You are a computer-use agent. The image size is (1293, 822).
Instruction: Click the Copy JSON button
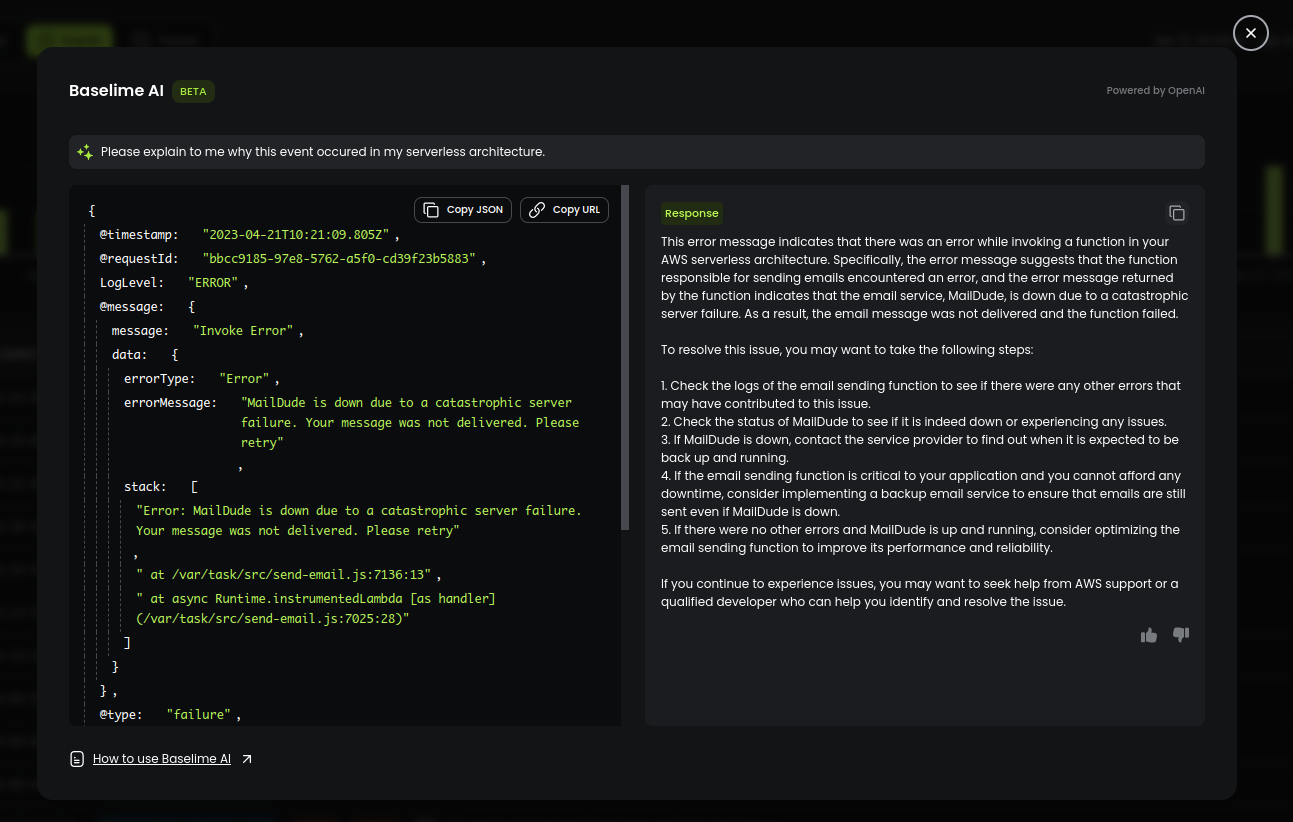(463, 210)
